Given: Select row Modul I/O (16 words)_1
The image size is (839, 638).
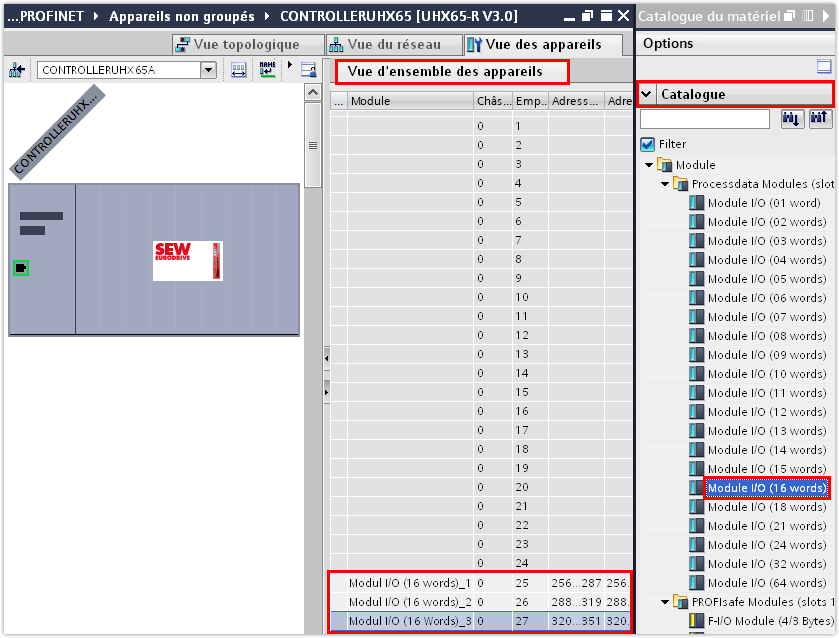Looking at the screenshot, I should [409, 583].
